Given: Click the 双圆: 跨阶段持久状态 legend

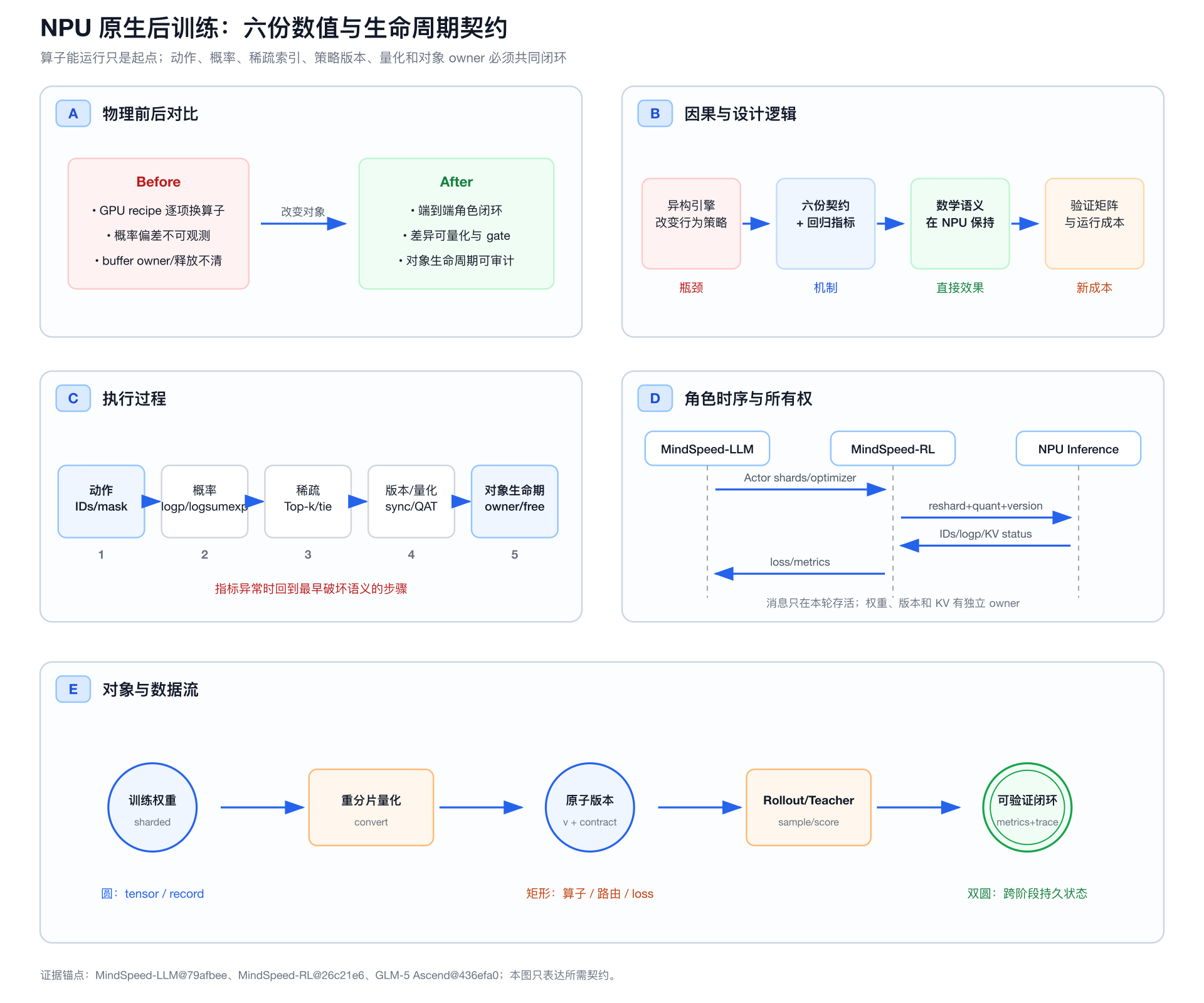Looking at the screenshot, I should coord(1027,893).
